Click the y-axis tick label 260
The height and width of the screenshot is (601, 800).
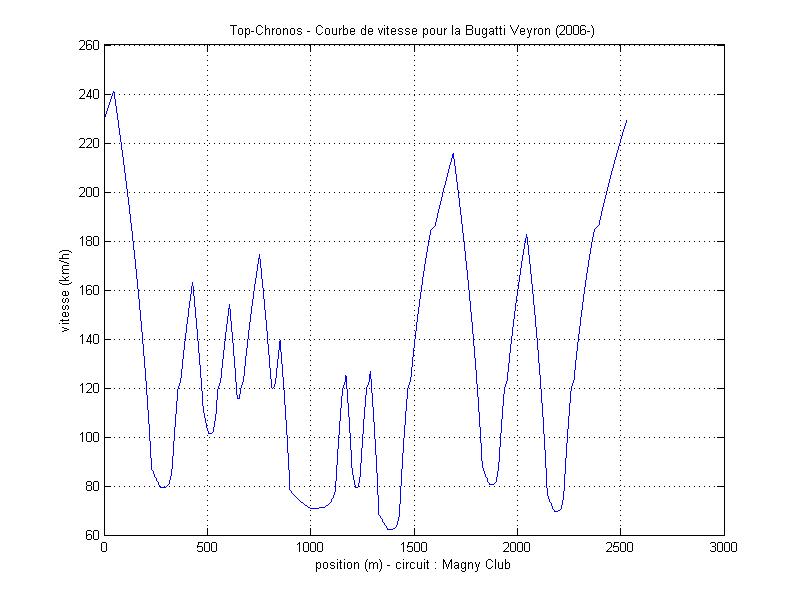point(89,45)
